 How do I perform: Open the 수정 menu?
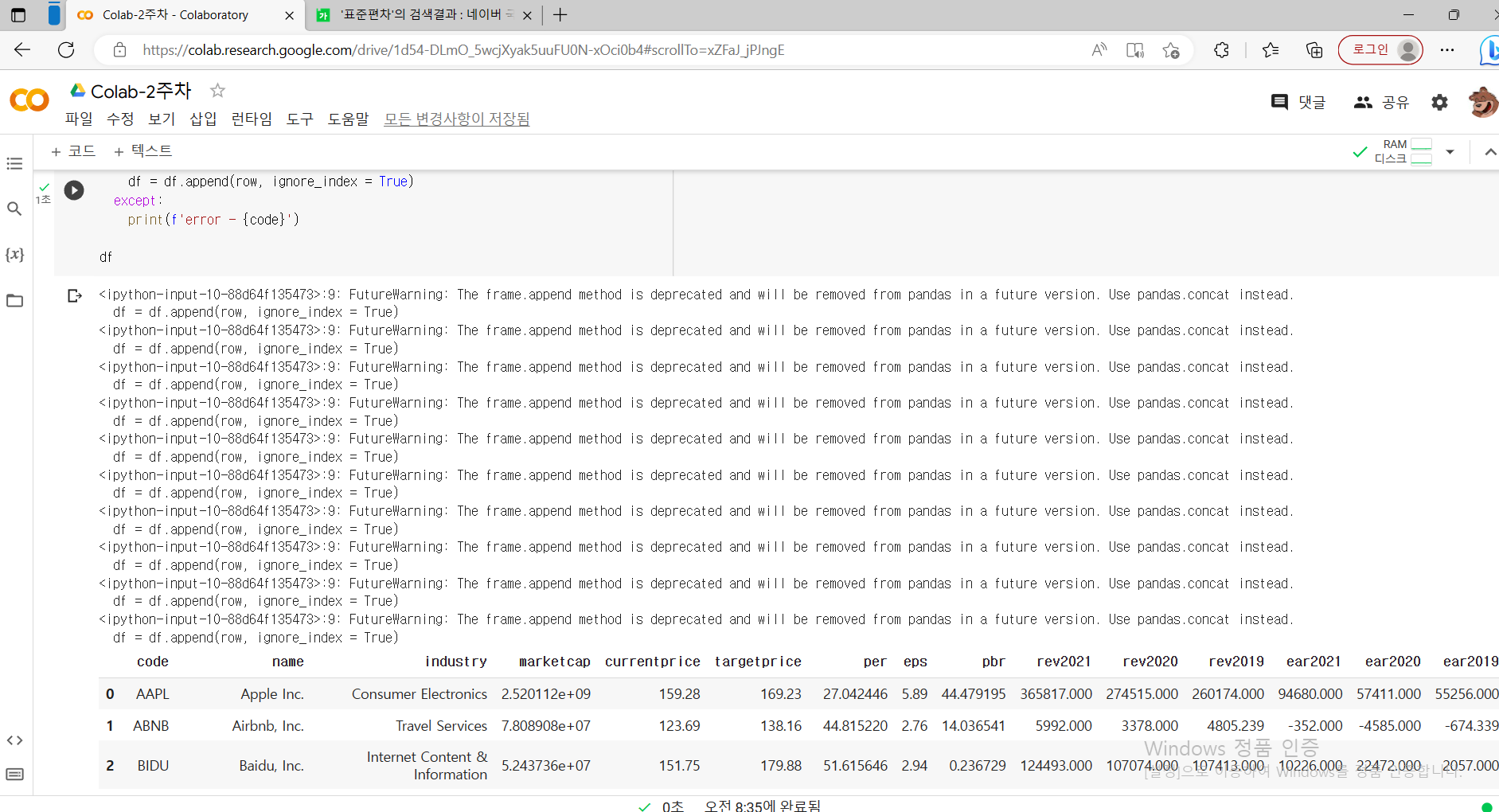click(x=120, y=119)
